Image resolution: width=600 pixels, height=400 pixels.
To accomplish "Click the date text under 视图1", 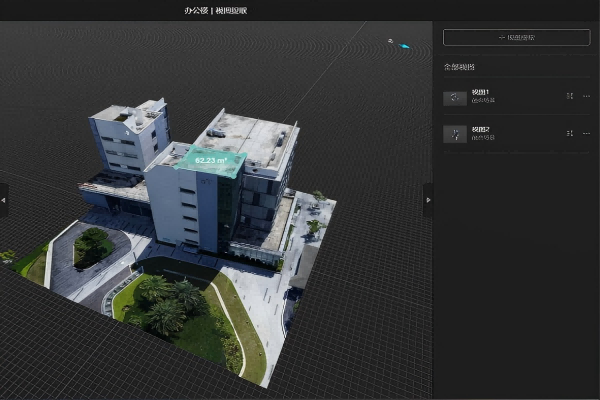I will 483,101.
